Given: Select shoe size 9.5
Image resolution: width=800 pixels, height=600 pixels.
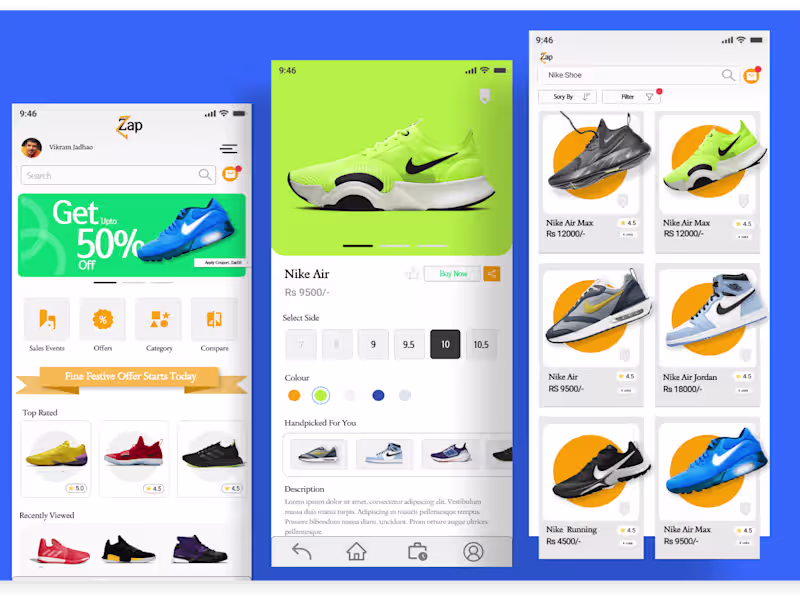Looking at the screenshot, I should pyautogui.click(x=409, y=344).
